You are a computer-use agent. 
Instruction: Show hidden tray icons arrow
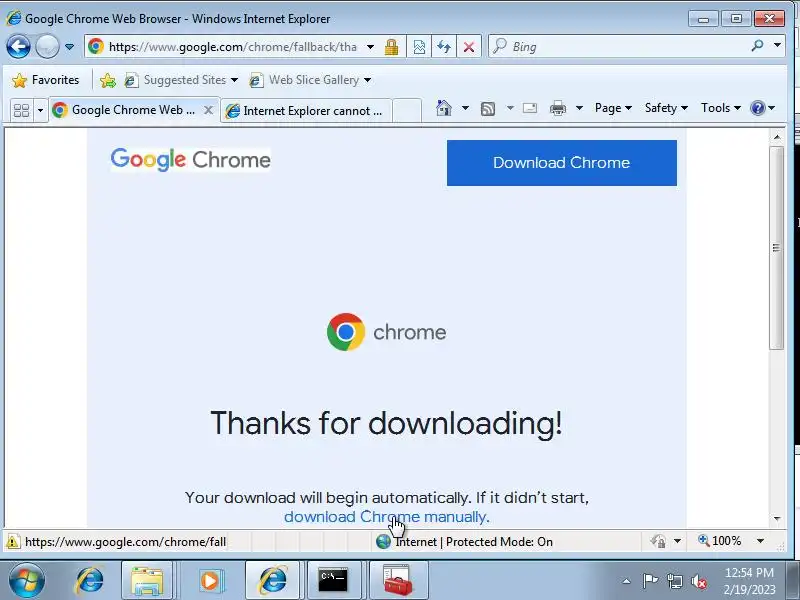click(x=626, y=581)
